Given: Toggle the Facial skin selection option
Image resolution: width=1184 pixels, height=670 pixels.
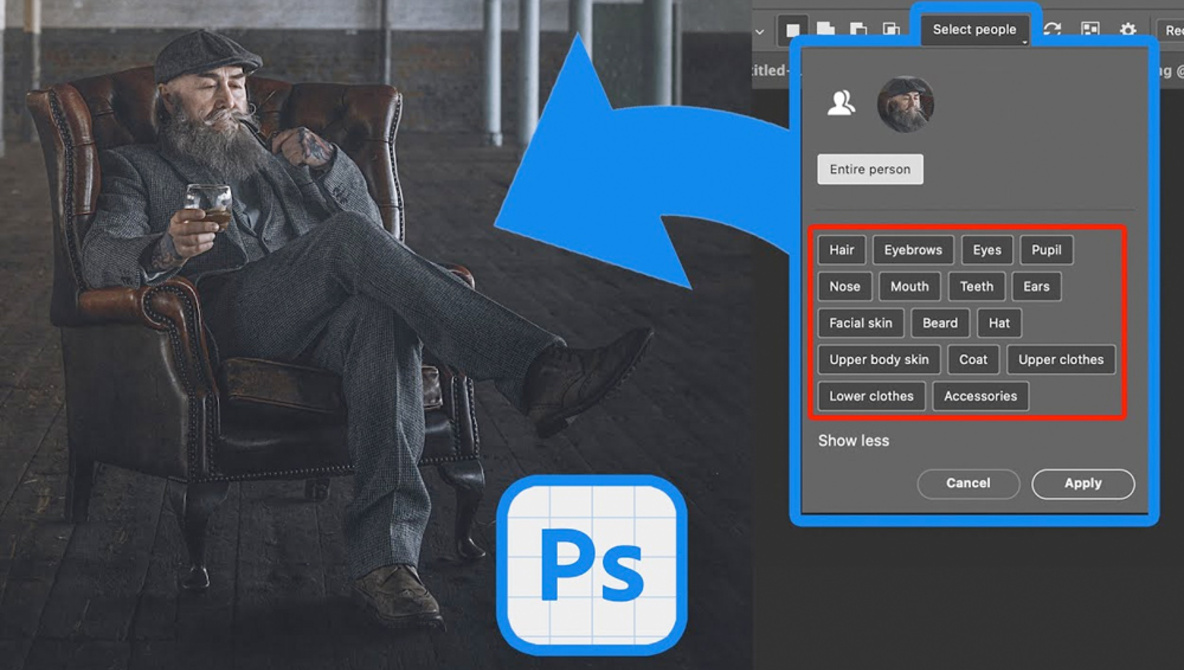Looking at the screenshot, I should point(861,323).
